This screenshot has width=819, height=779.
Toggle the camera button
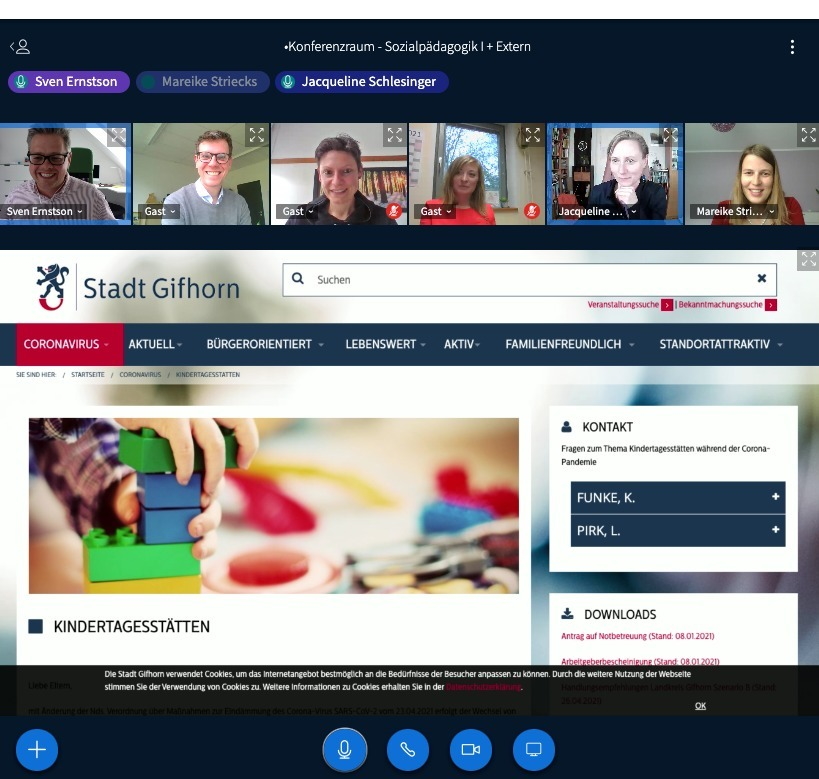pos(471,750)
